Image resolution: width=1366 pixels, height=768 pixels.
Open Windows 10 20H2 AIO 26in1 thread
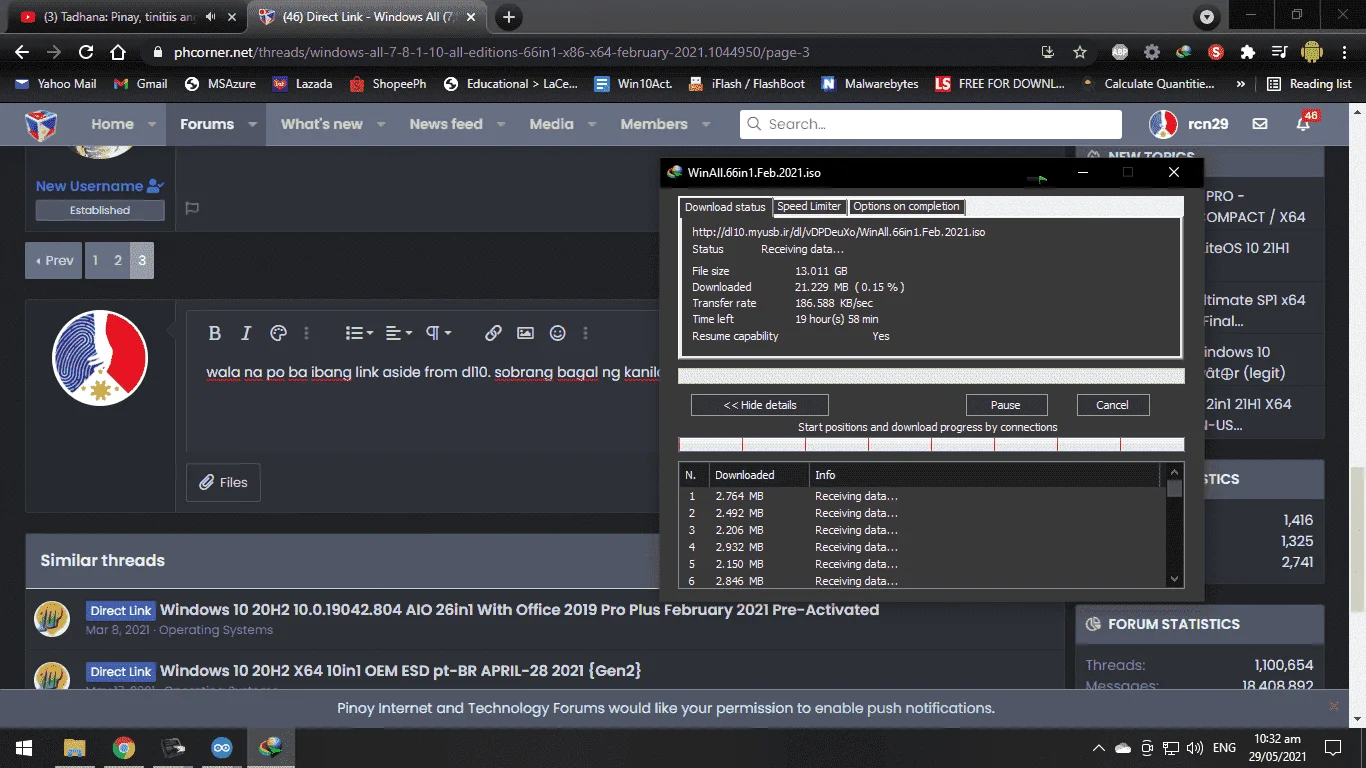coord(519,610)
